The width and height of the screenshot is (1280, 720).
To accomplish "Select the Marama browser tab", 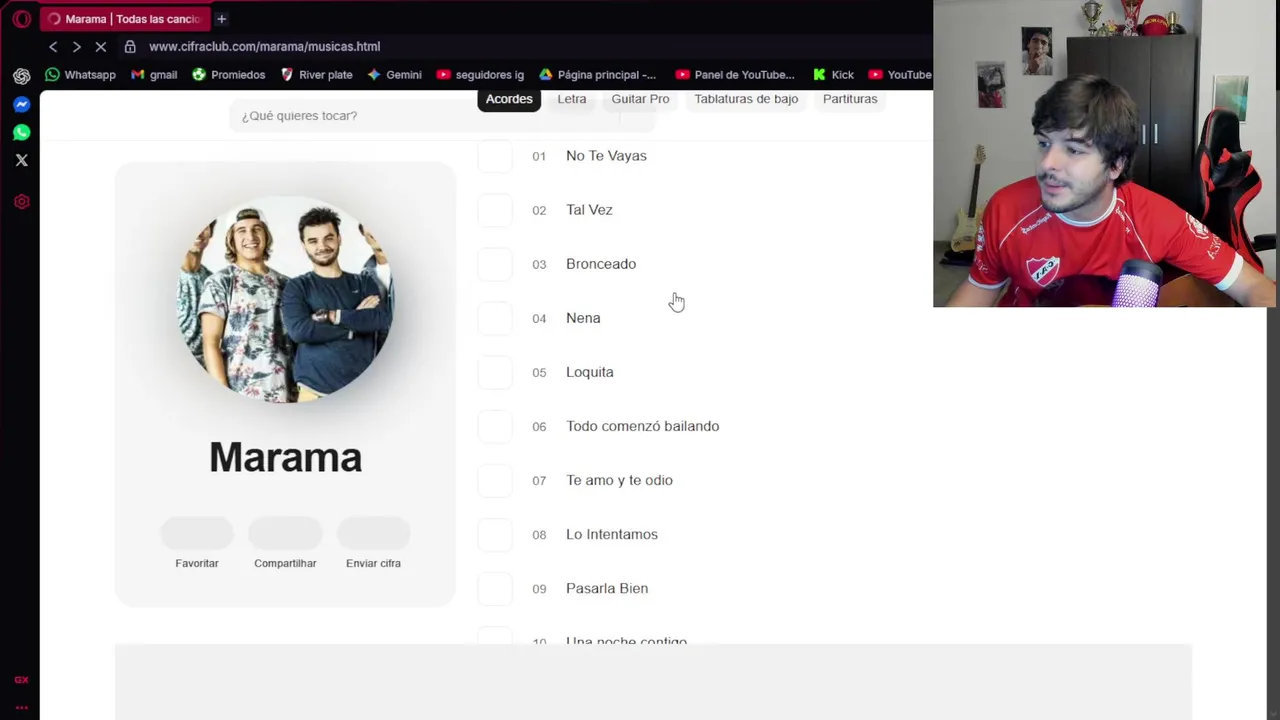I will [124, 19].
